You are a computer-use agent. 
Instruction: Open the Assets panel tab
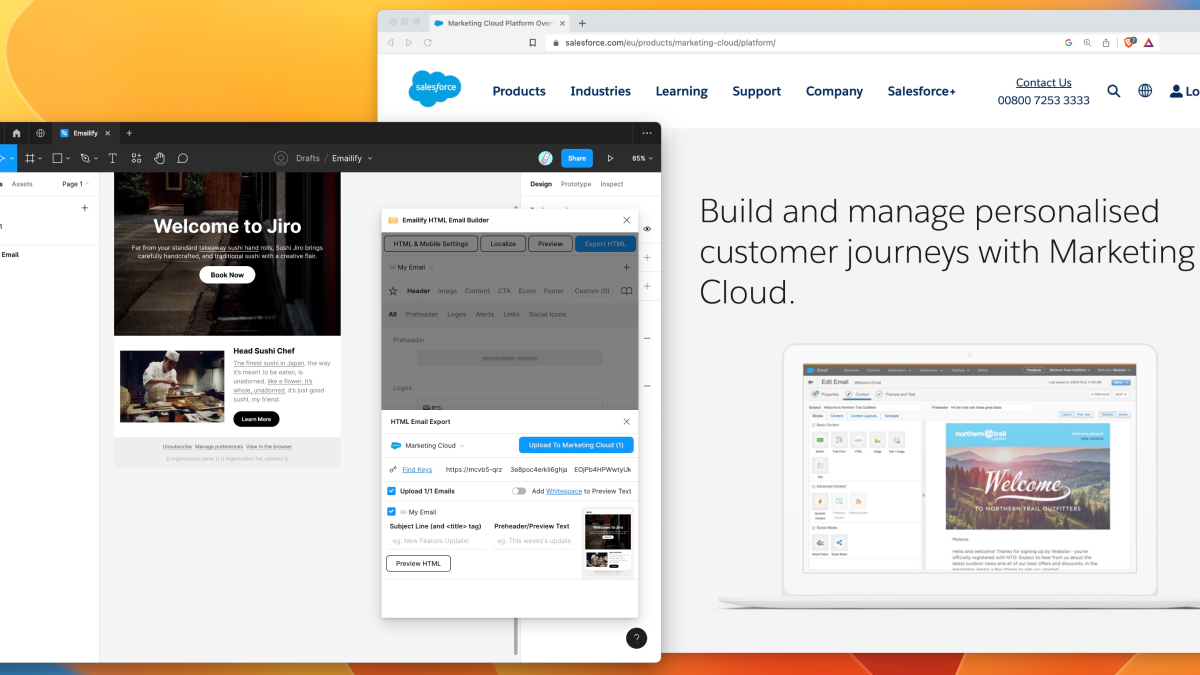(x=22, y=184)
